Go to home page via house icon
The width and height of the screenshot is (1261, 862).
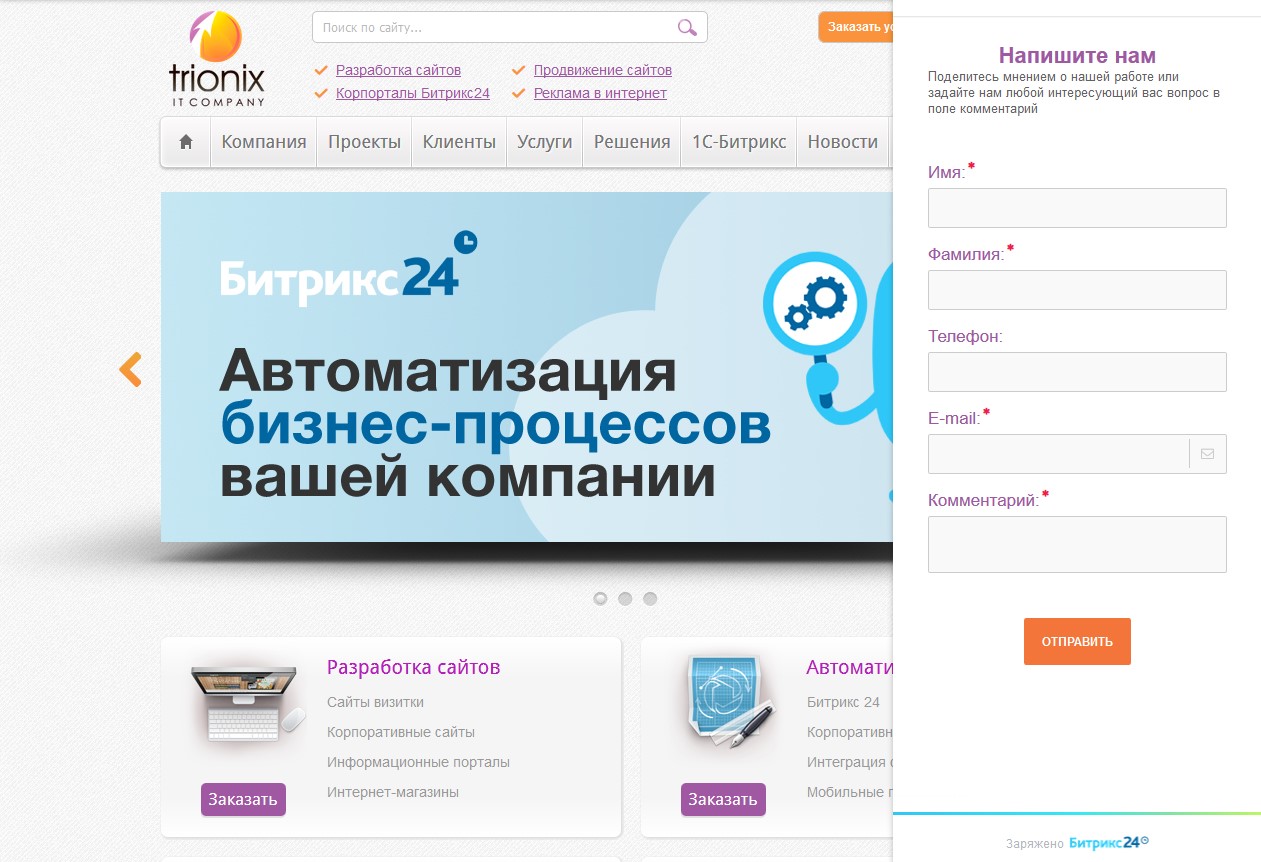pos(185,142)
